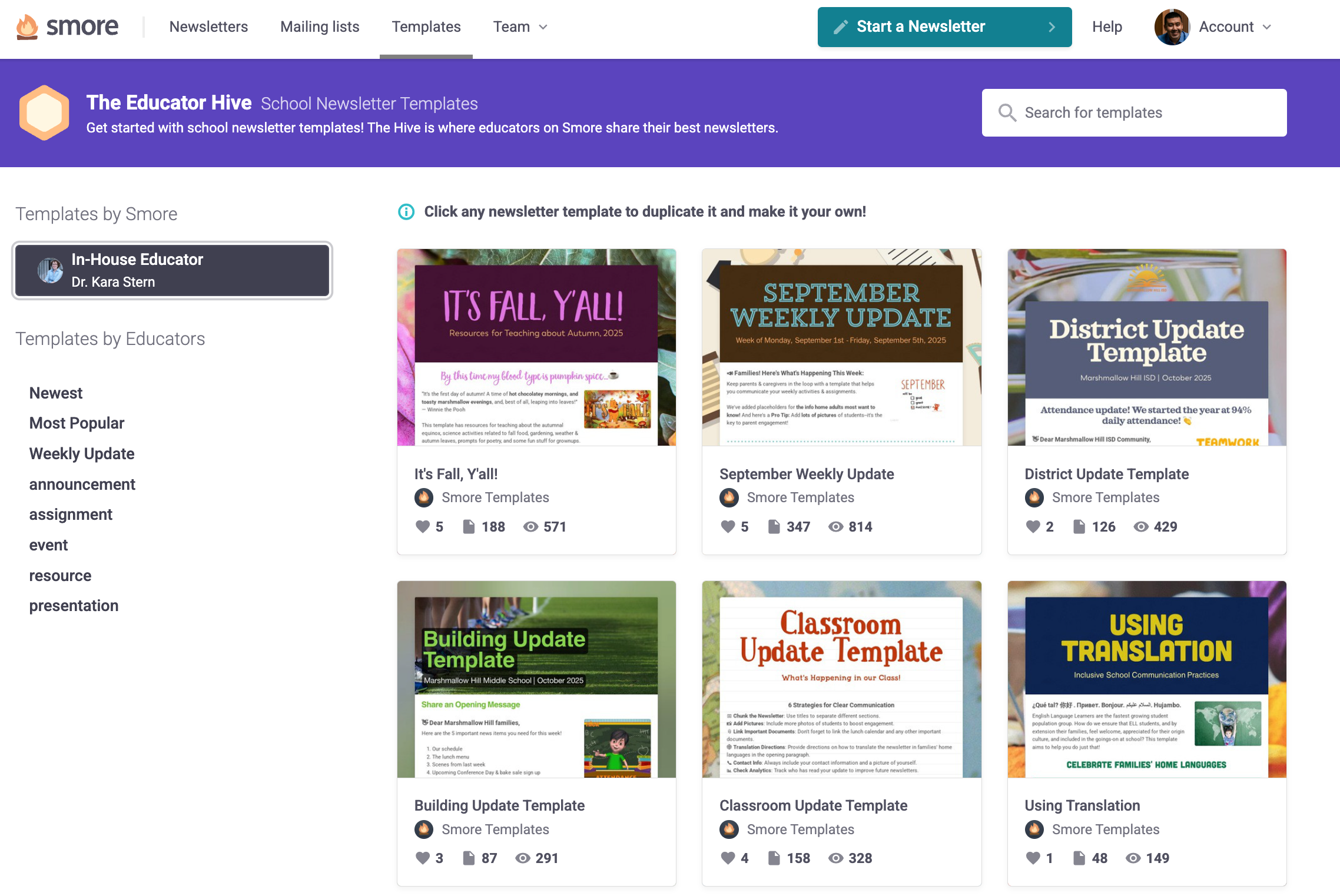This screenshot has width=1340, height=896.
Task: Like the Classroom Update Template heart
Action: [728, 858]
